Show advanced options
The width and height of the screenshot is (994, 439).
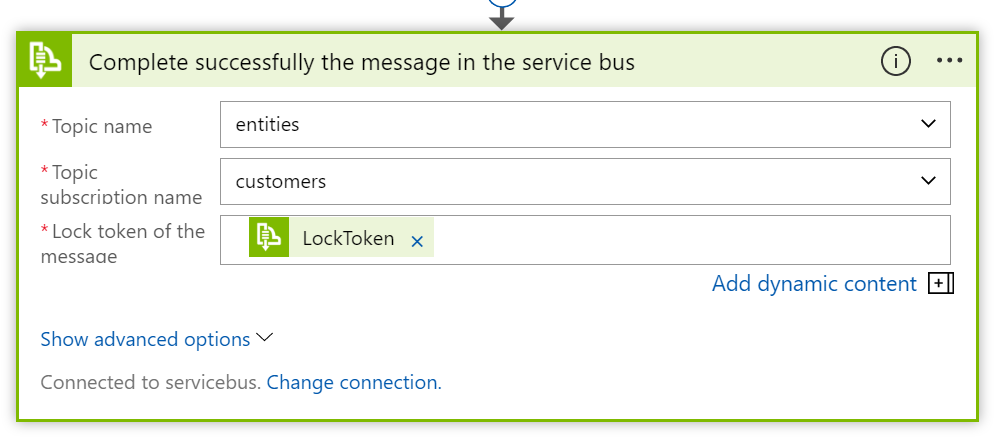point(145,340)
